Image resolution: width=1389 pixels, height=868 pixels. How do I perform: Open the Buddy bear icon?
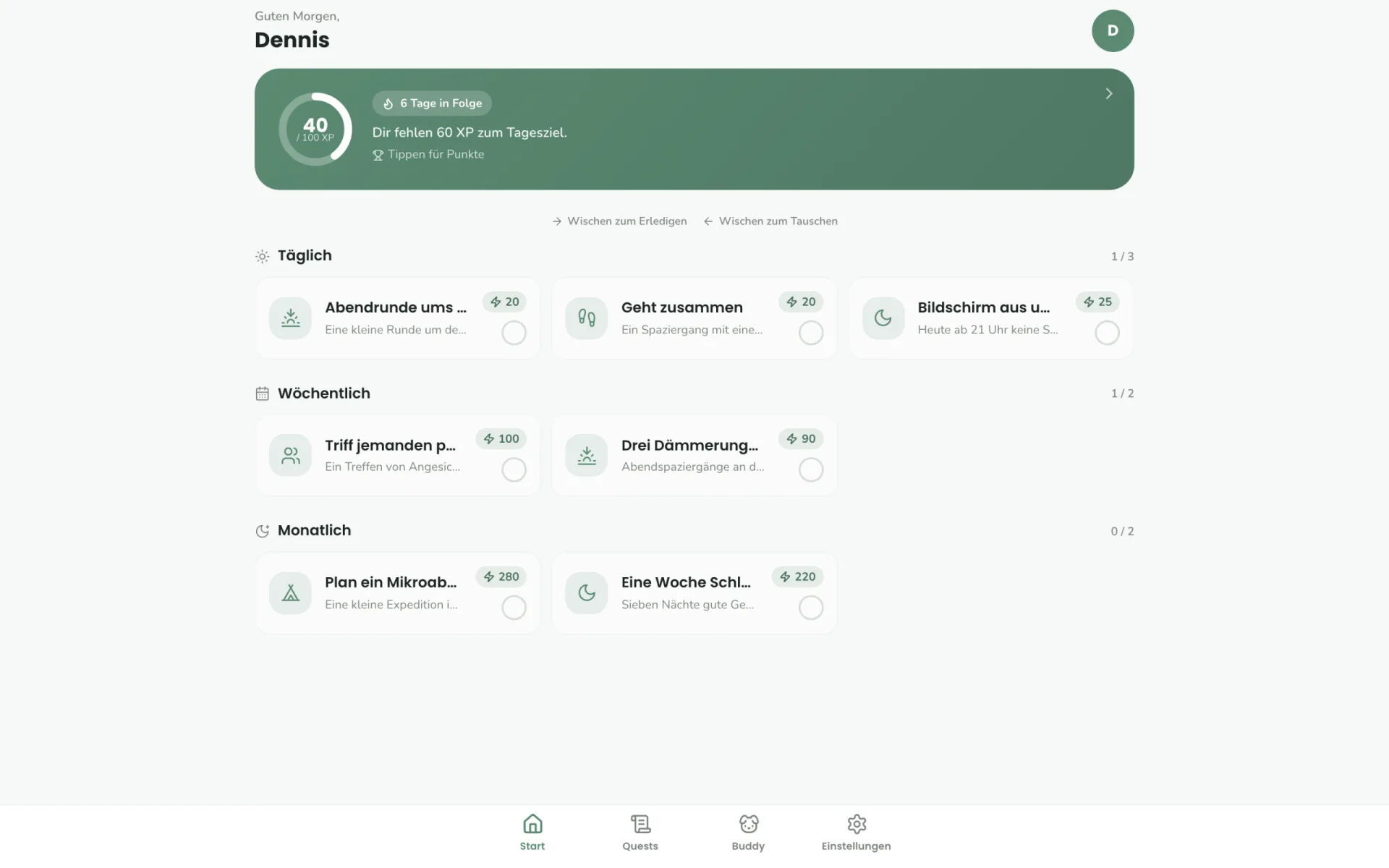pyautogui.click(x=749, y=824)
